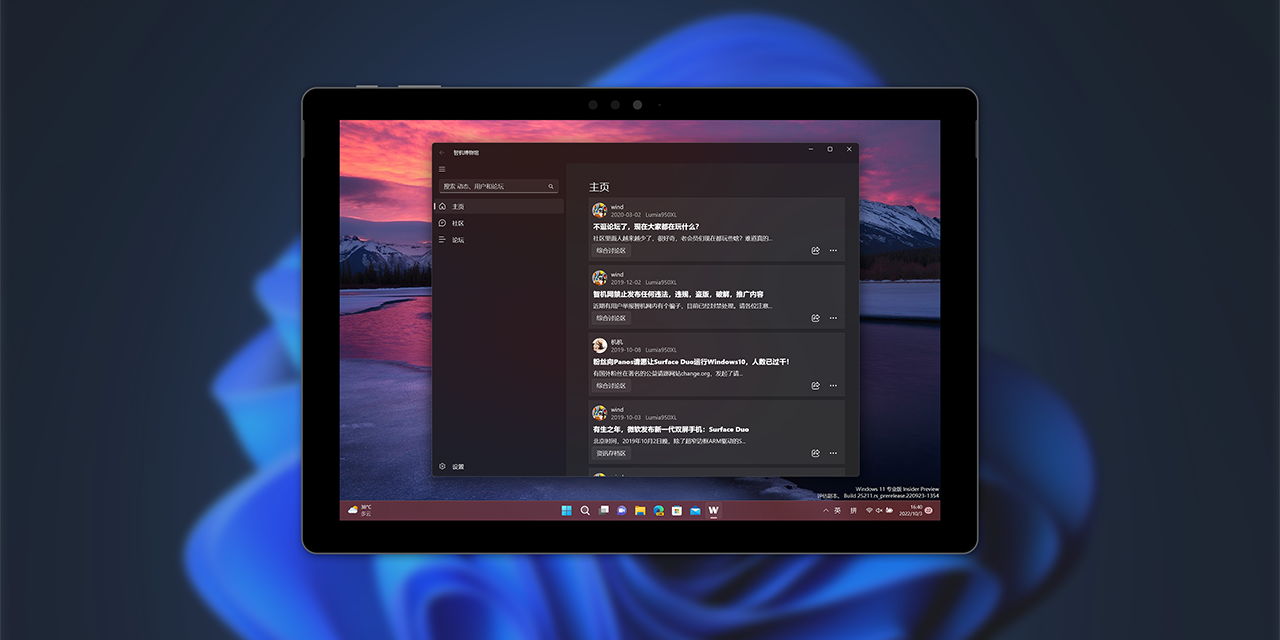The height and width of the screenshot is (640, 1280).
Task: Click 机机's profile avatar
Action: click(598, 343)
